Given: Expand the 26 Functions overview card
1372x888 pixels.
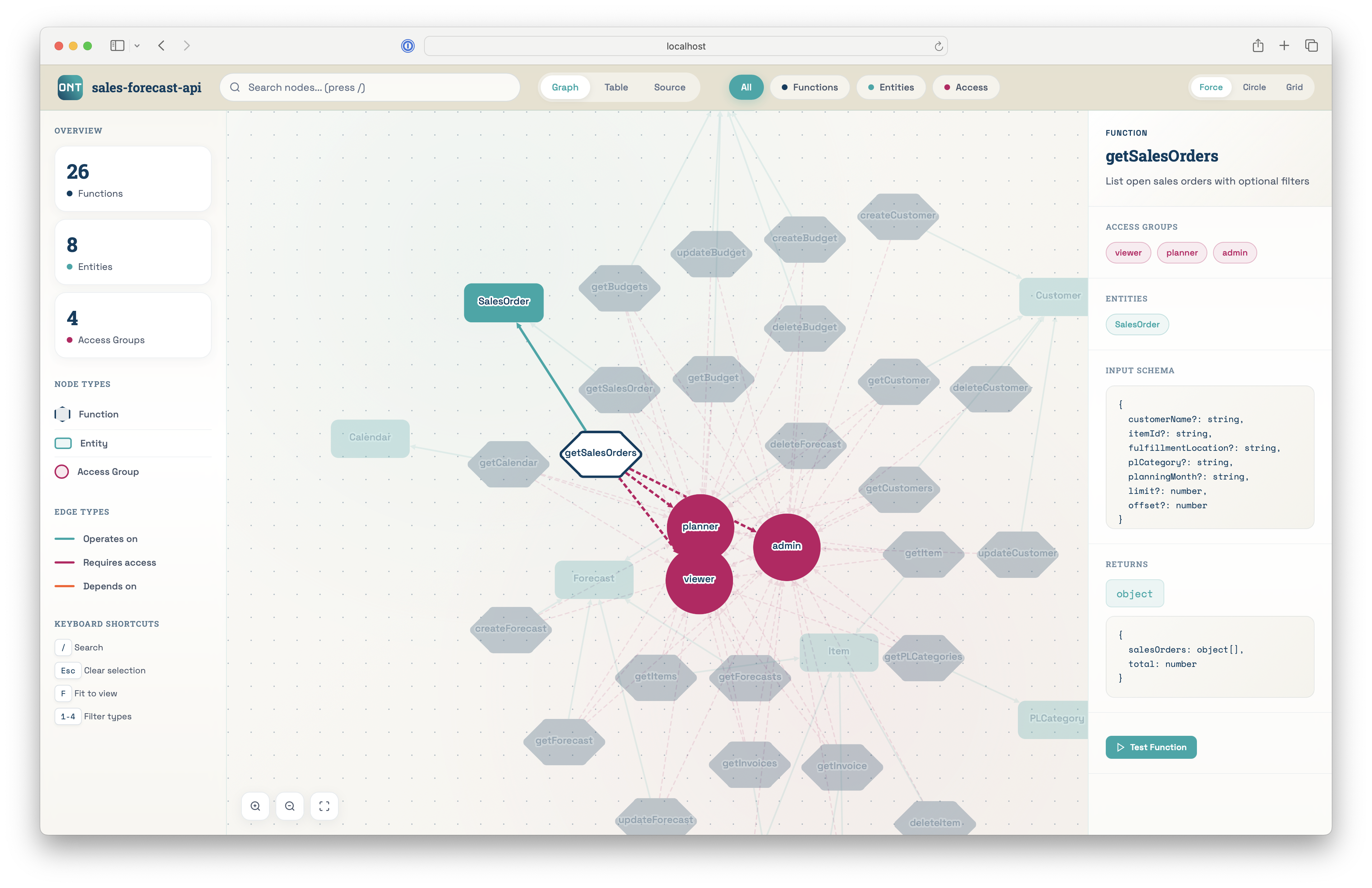Looking at the screenshot, I should point(132,179).
